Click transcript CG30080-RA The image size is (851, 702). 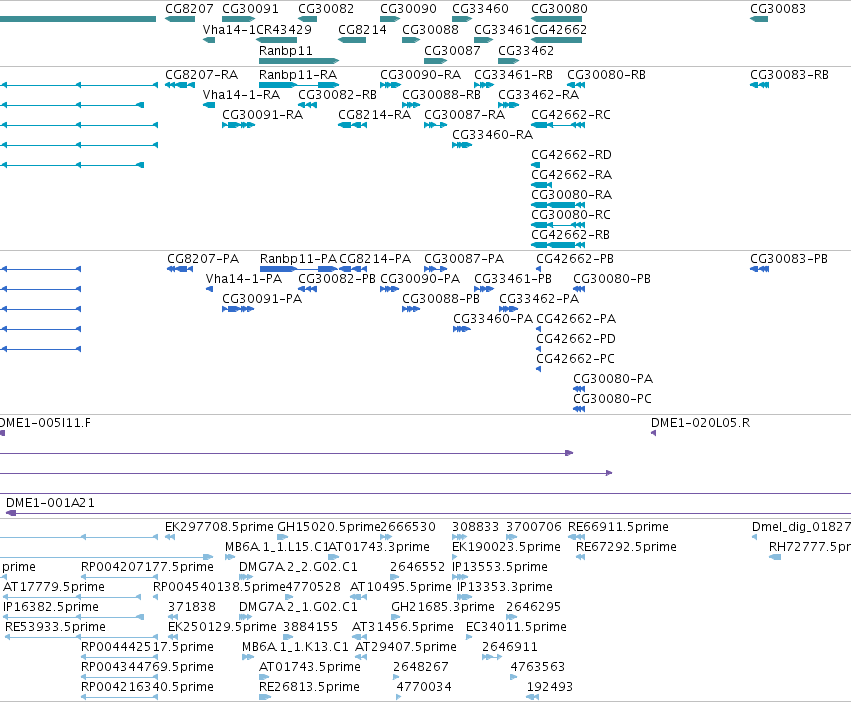[x=571, y=195]
